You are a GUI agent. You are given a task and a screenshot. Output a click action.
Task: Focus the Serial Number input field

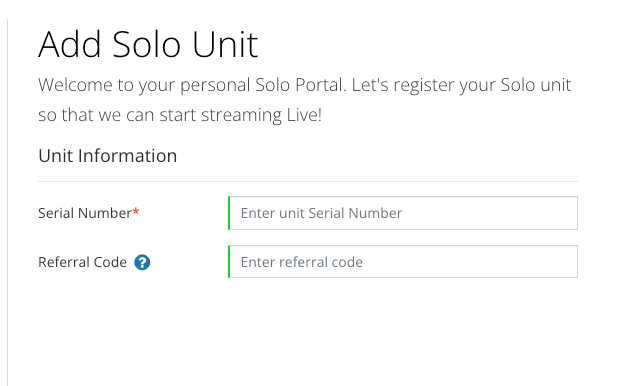point(403,213)
